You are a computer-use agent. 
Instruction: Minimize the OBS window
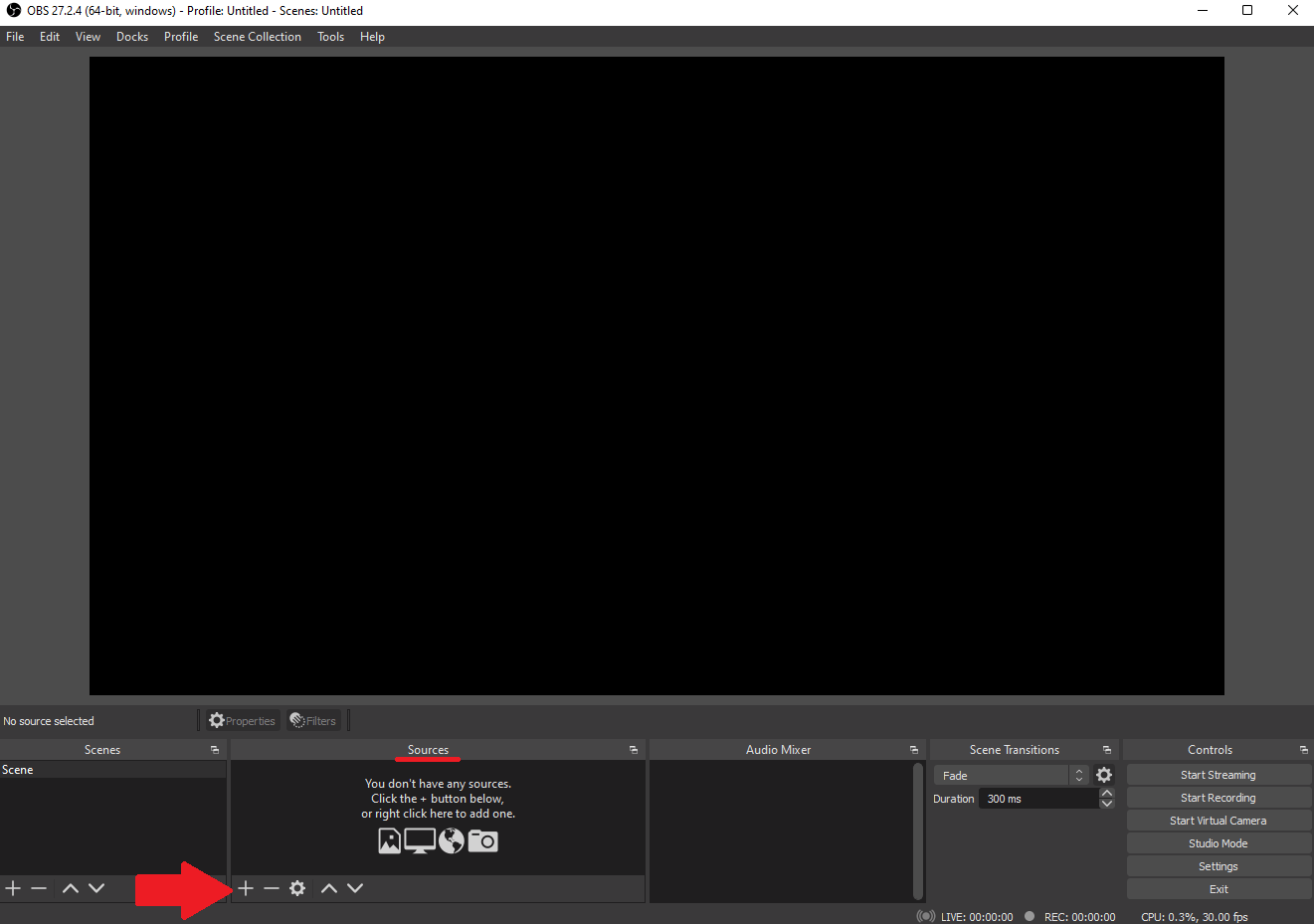tap(1203, 11)
